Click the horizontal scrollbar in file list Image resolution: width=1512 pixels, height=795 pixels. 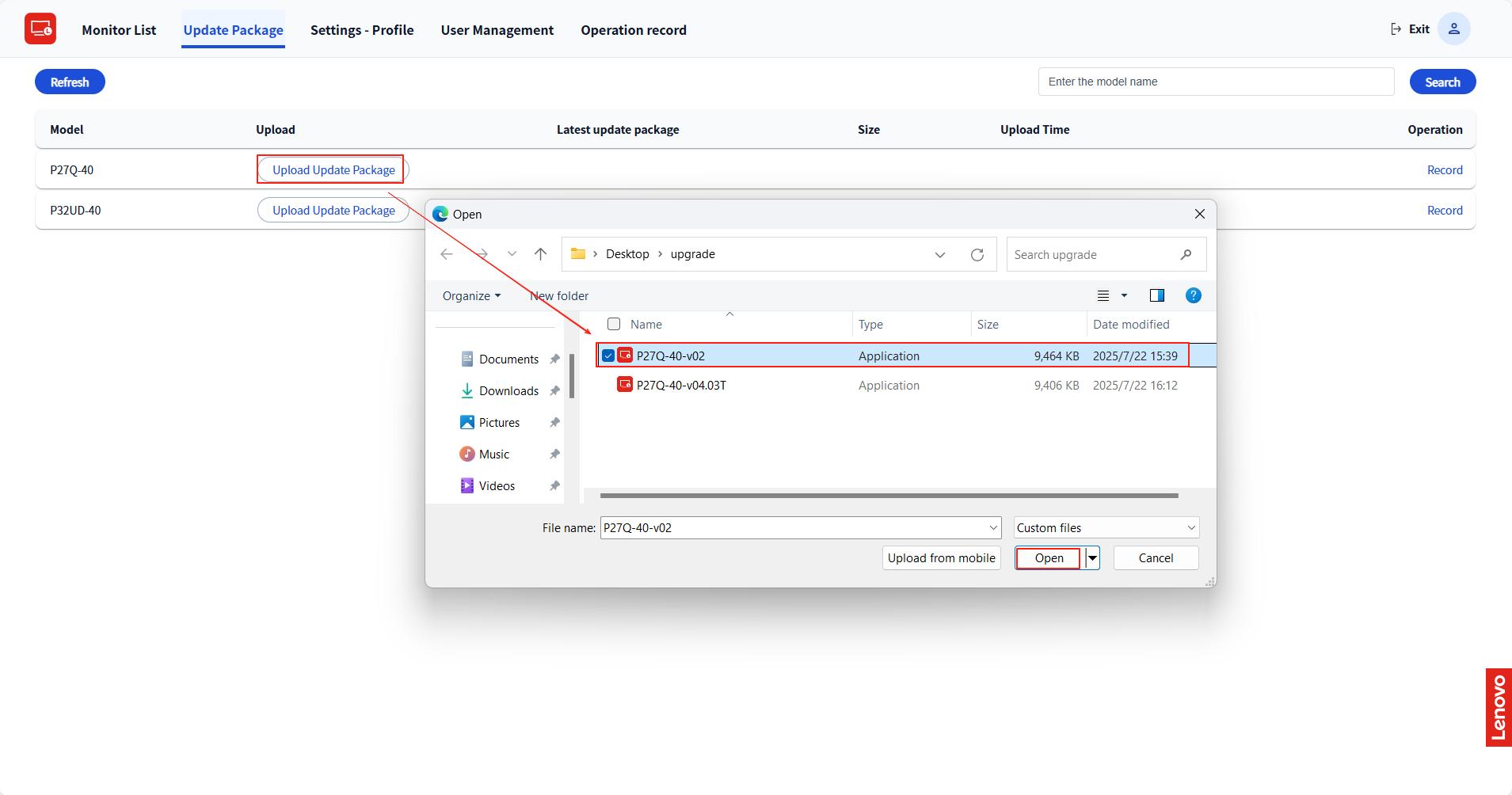tap(889, 496)
